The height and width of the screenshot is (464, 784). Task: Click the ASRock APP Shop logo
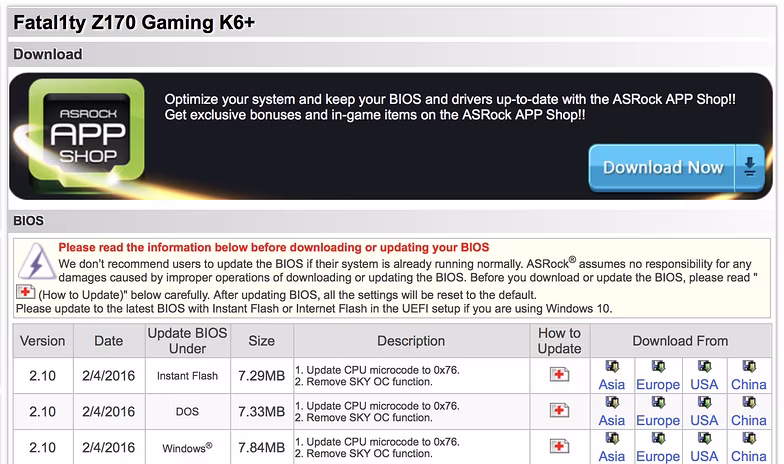86,136
